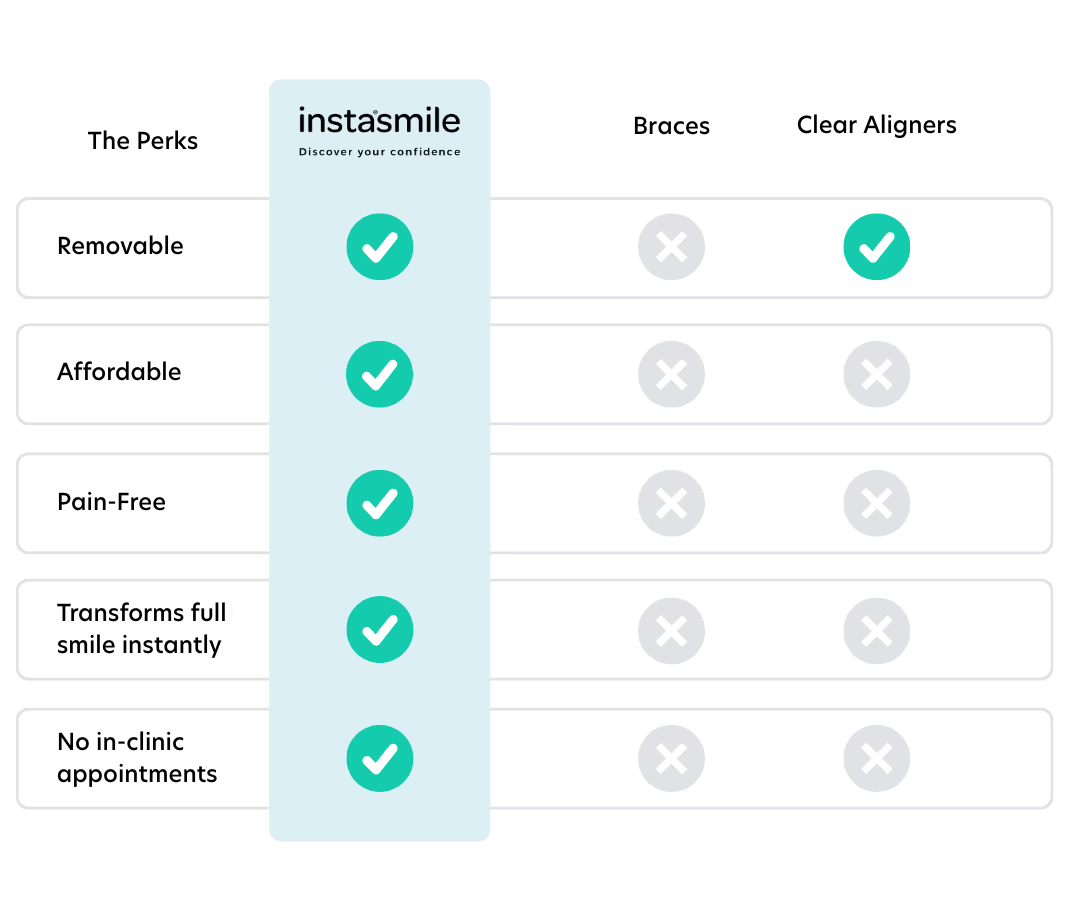Click Braces' gray X for Removable
The height and width of the screenshot is (900, 1080).
[x=671, y=247]
